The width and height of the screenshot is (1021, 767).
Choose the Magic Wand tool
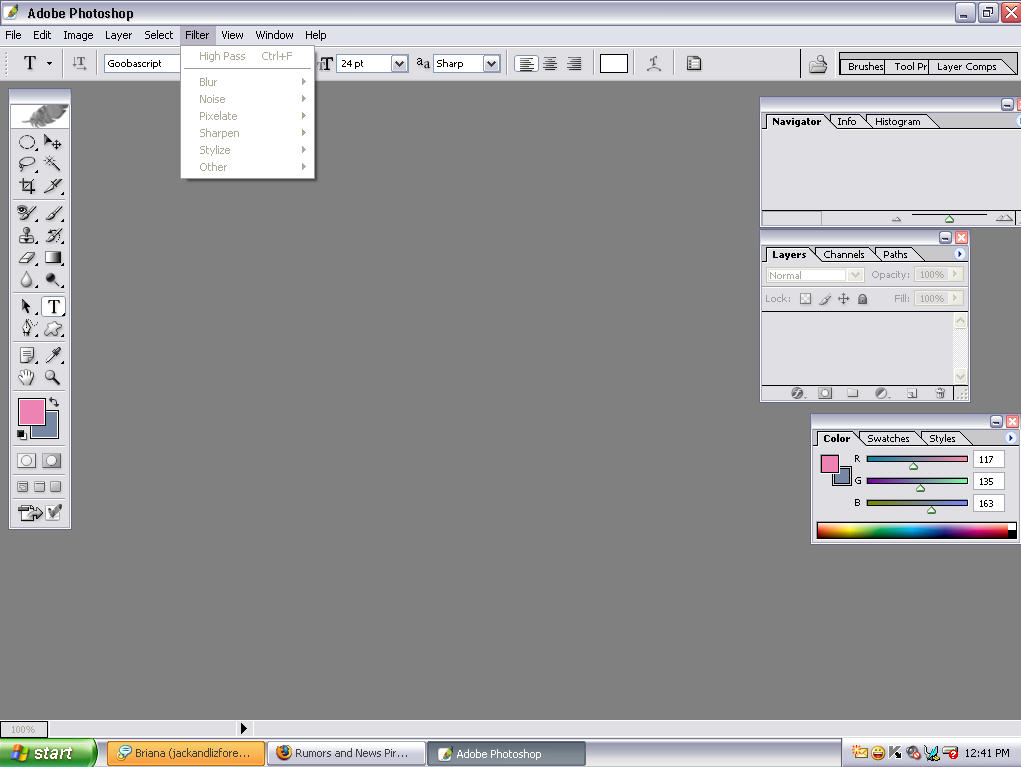click(x=53, y=163)
